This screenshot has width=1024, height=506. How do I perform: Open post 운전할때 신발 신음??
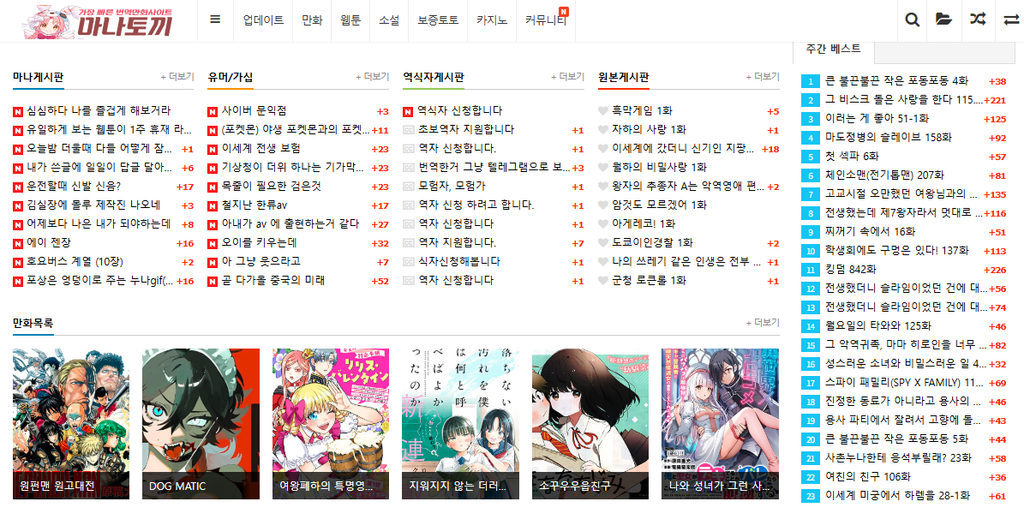pyautogui.click(x=74, y=187)
